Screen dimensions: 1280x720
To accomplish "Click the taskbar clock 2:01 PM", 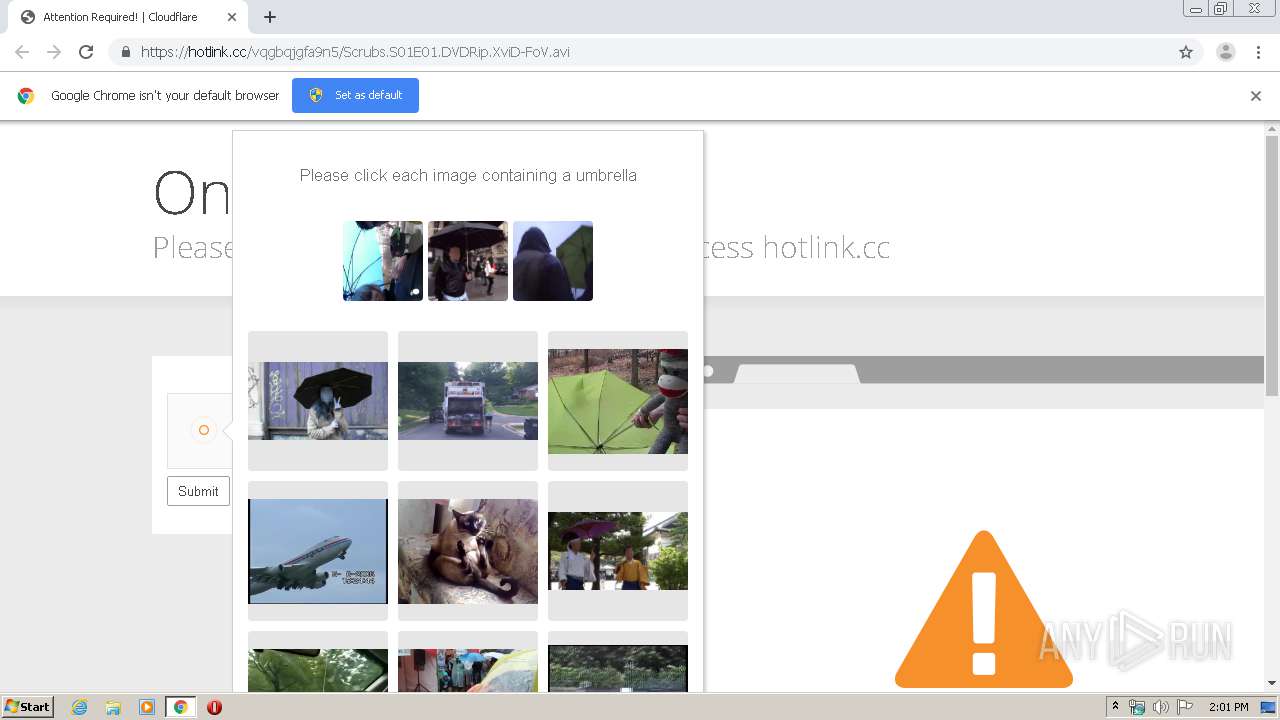I will (x=1229, y=707).
